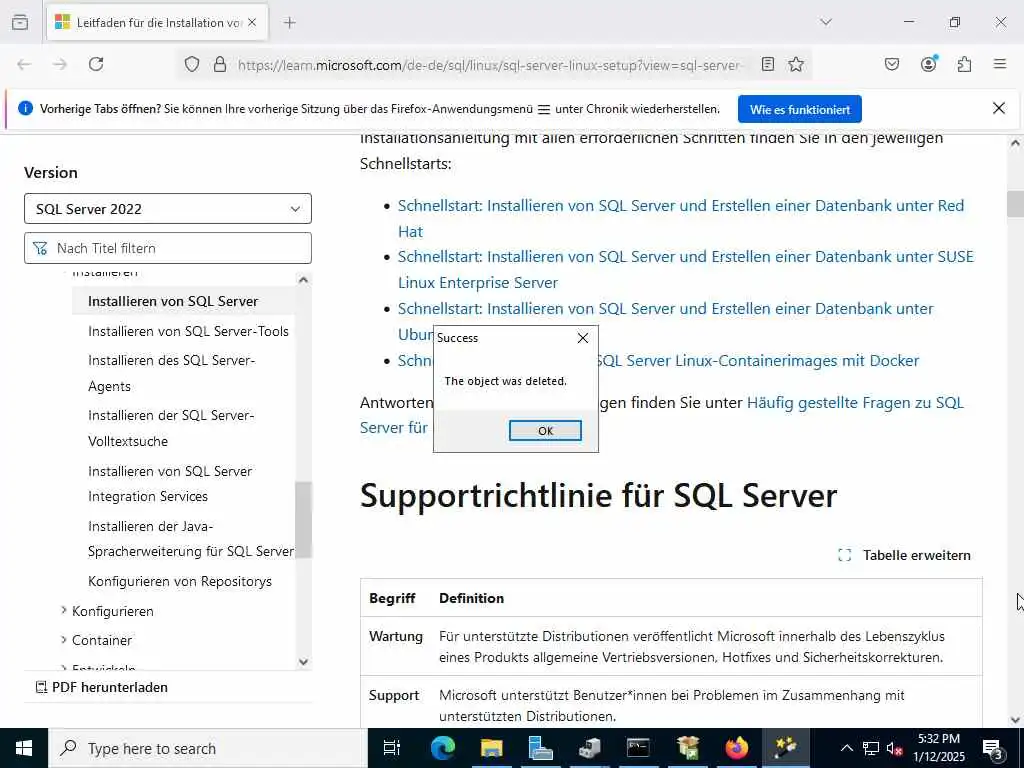Image resolution: width=1024 pixels, height=768 pixels.
Task: Open the notification center icon
Action: click(993, 748)
